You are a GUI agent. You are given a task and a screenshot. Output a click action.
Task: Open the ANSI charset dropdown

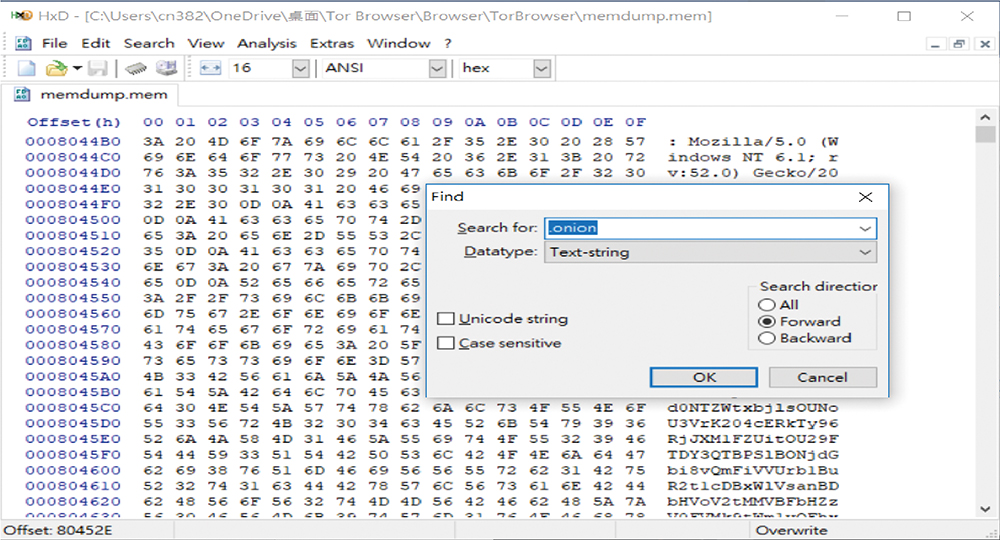pos(437,68)
